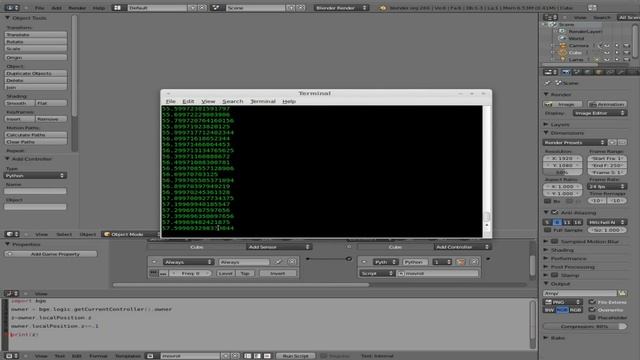Open Terminal window Search menu
Screen dimensions: 640x360
pyautogui.click(x=233, y=101)
